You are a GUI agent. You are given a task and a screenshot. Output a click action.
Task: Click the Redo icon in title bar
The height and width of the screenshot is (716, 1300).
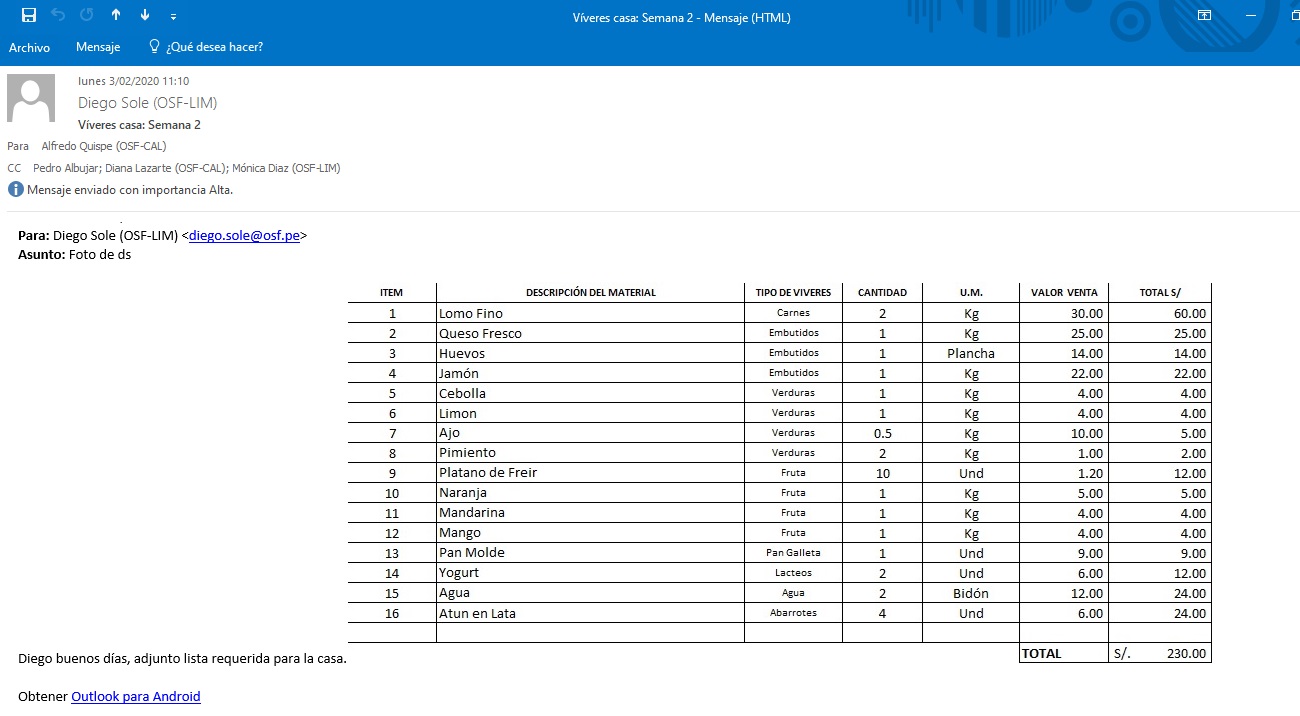(x=86, y=15)
